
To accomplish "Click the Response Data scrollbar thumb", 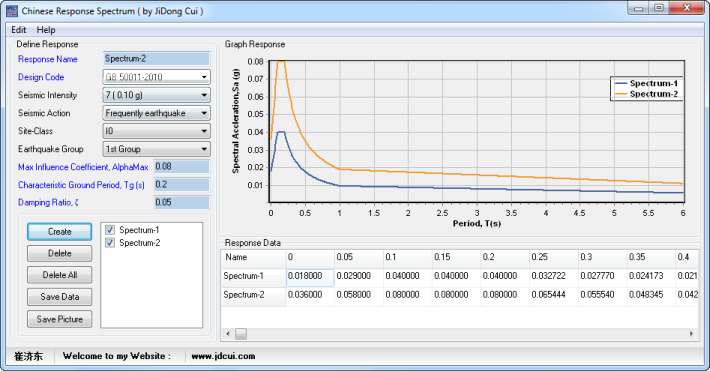I will pyautogui.click(x=241, y=334).
